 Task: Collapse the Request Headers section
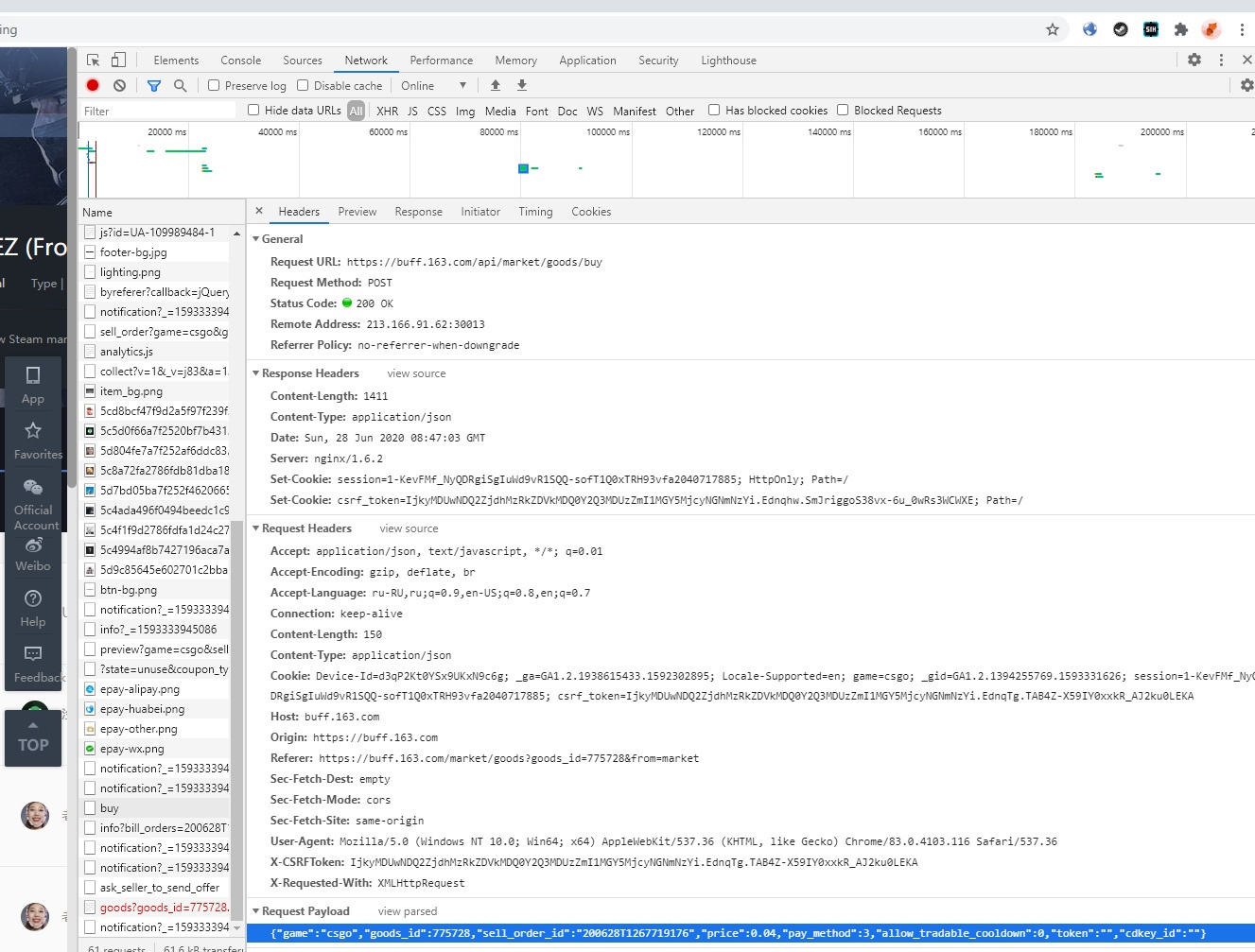[x=256, y=528]
